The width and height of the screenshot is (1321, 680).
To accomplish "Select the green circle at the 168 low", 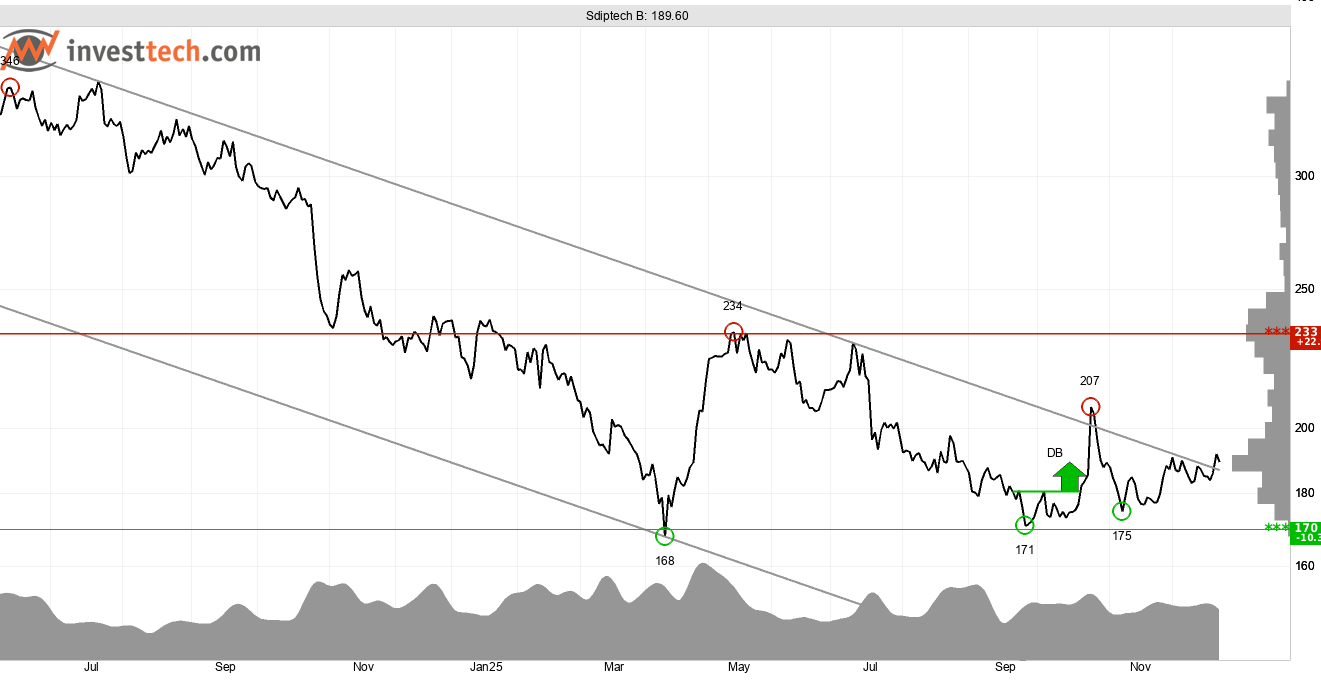I will tap(665, 537).
